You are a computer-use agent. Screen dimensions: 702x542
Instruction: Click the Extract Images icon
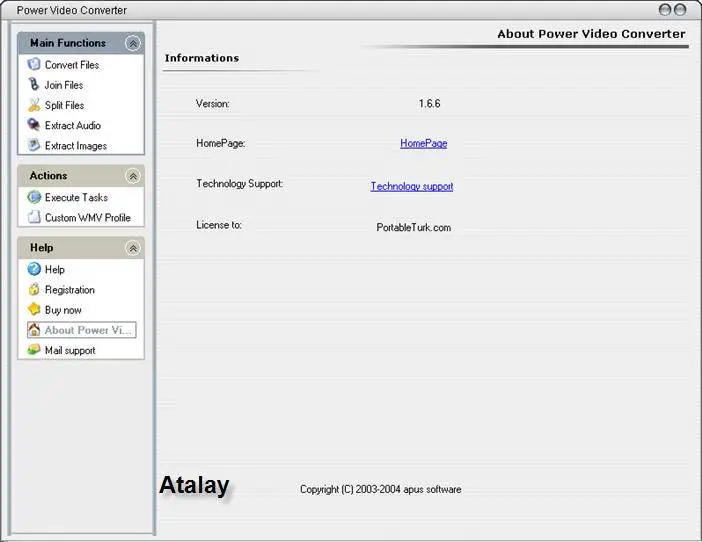[x=34, y=145]
